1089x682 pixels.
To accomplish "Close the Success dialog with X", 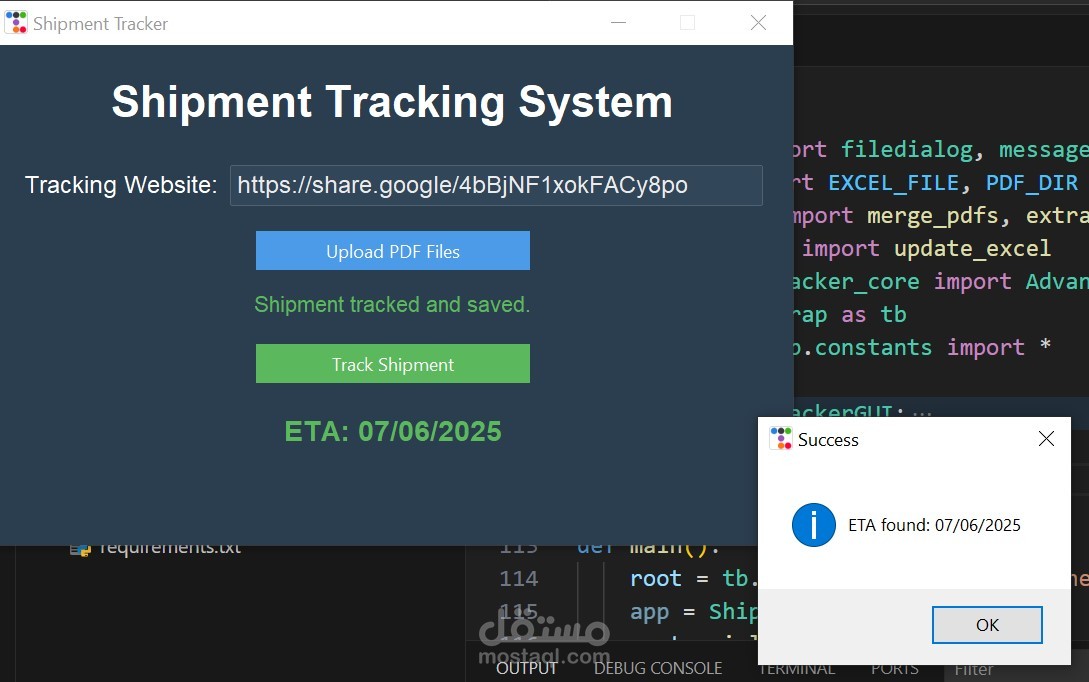I will (1046, 439).
